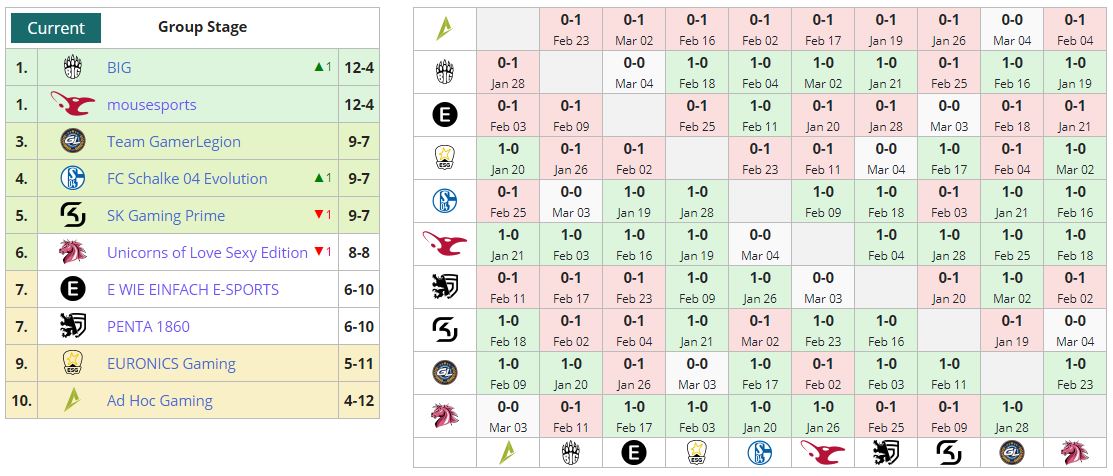Screen dimensions: 1113x476
Task: Open the E WIE EINFACH E-SPORTS link
Action: click(193, 290)
